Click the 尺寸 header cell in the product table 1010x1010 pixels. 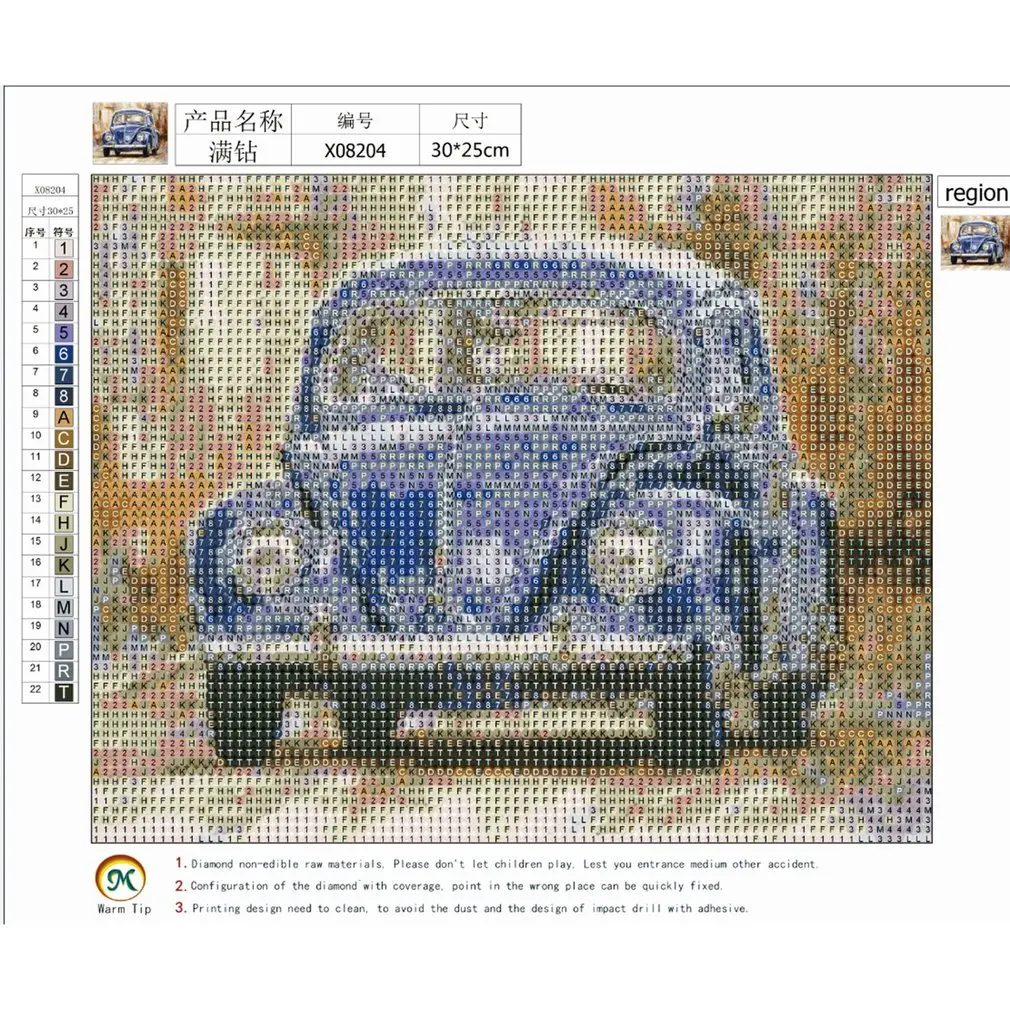(470, 120)
